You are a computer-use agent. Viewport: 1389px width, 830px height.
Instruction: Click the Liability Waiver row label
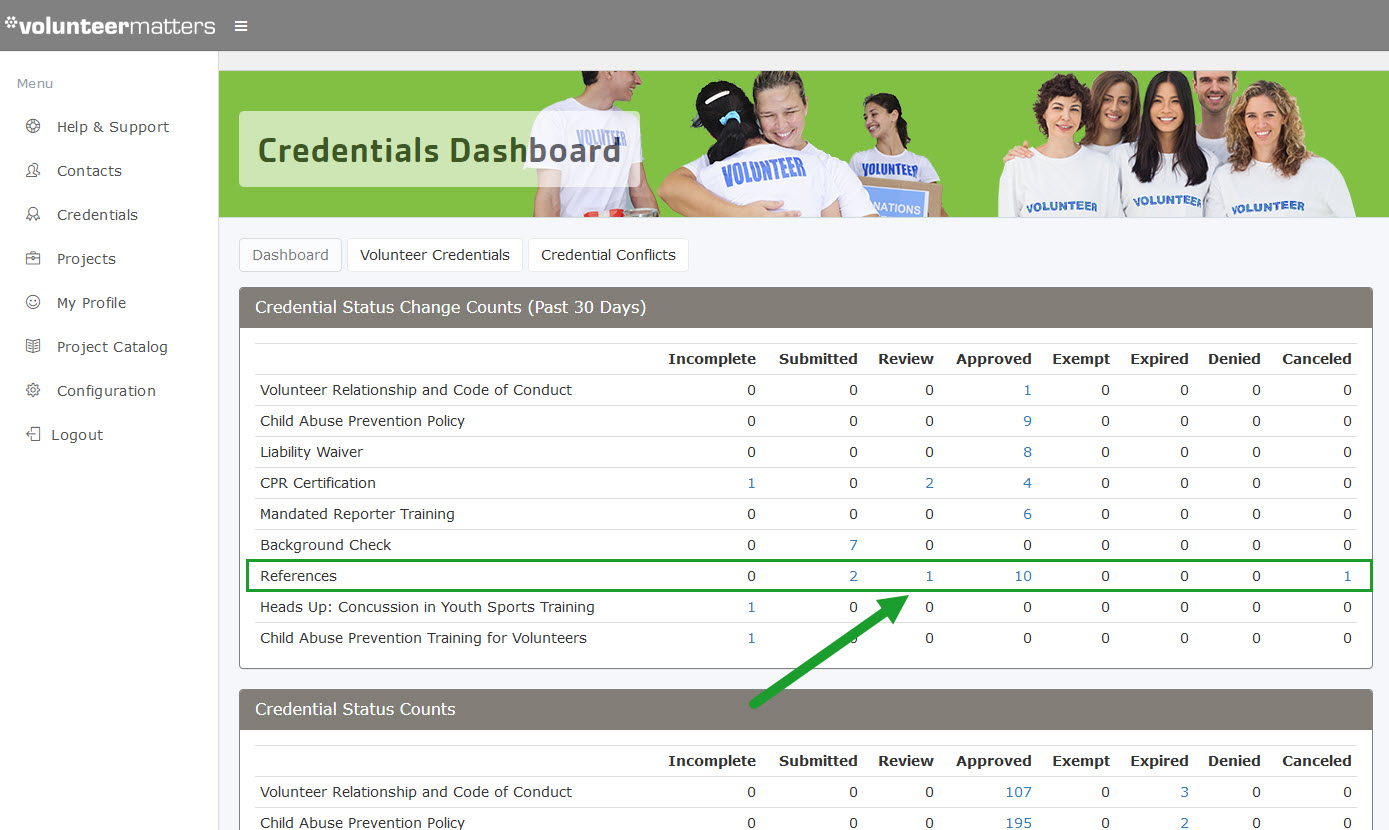311,452
